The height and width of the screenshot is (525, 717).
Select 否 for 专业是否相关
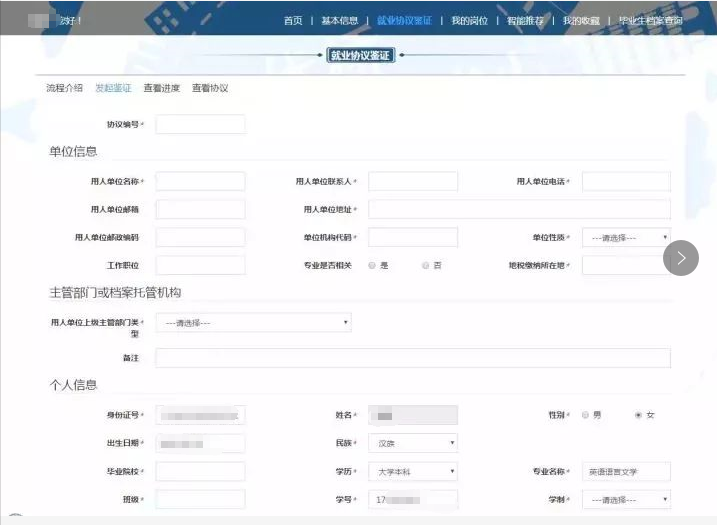[x=425, y=266]
